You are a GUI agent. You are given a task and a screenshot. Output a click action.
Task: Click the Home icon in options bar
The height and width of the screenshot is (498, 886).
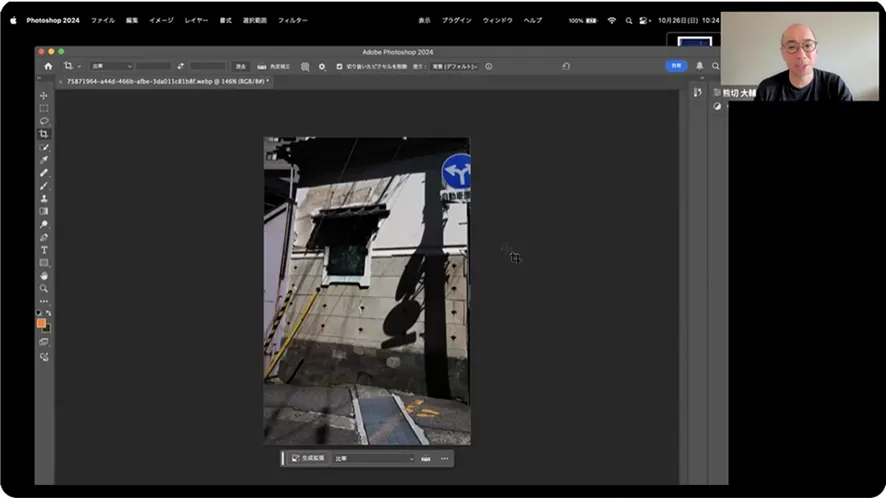(48, 66)
